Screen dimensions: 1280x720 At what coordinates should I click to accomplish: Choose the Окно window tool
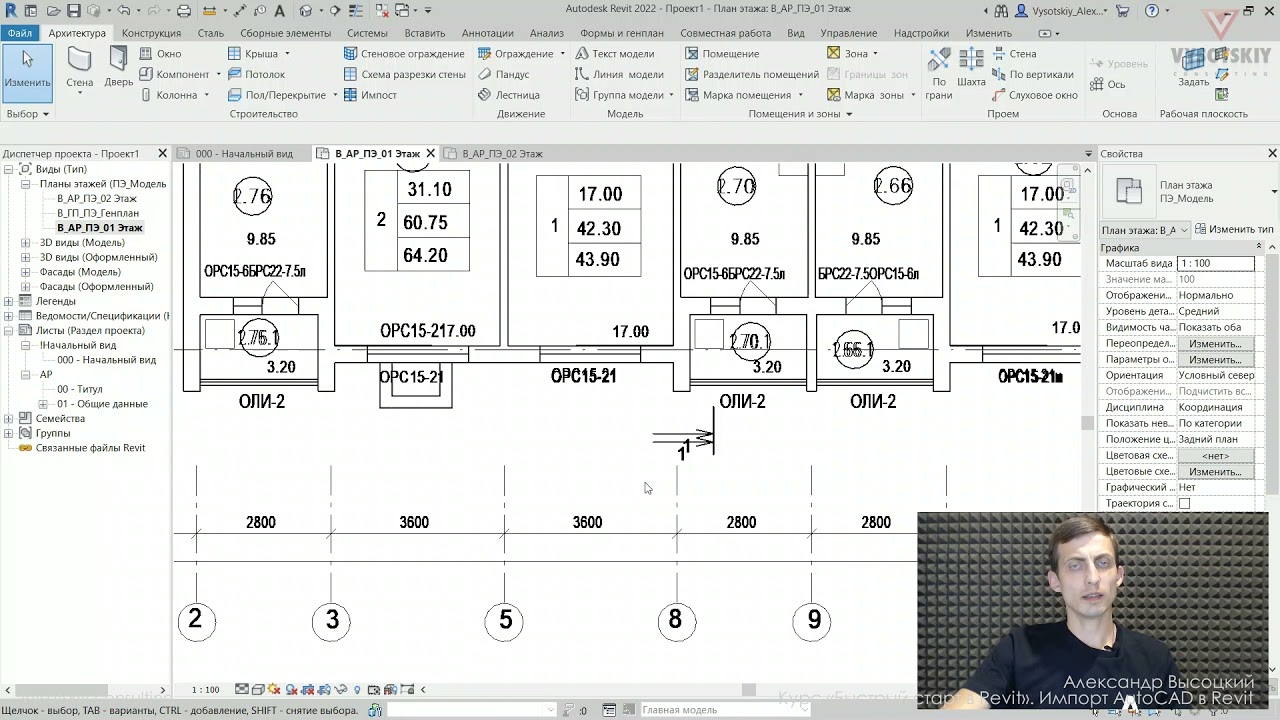pyautogui.click(x=160, y=54)
